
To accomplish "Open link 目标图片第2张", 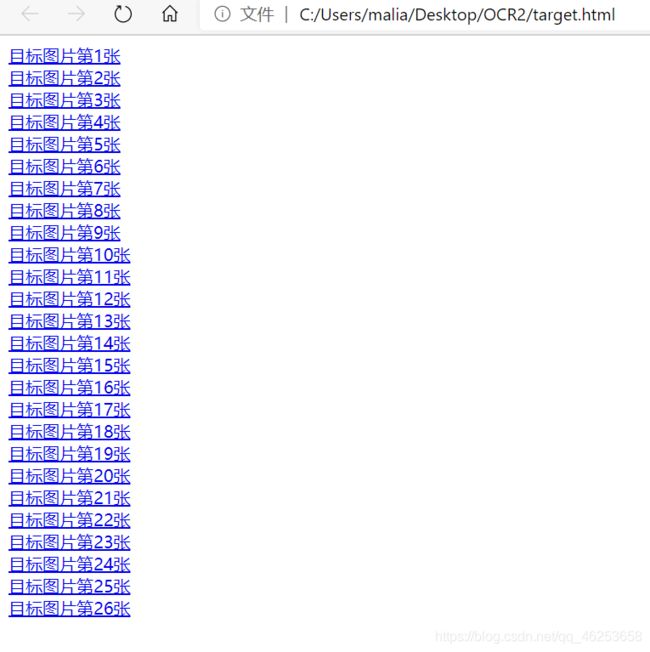I will [64, 79].
